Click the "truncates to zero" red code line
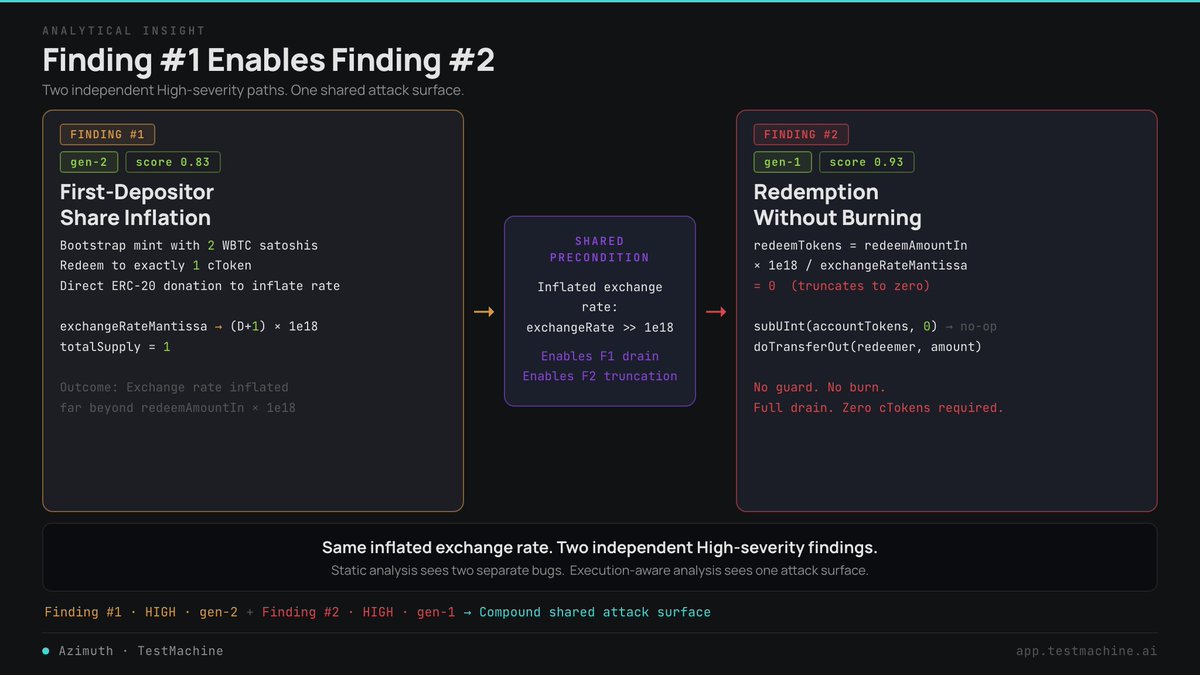The width and height of the screenshot is (1200, 675). tap(842, 286)
